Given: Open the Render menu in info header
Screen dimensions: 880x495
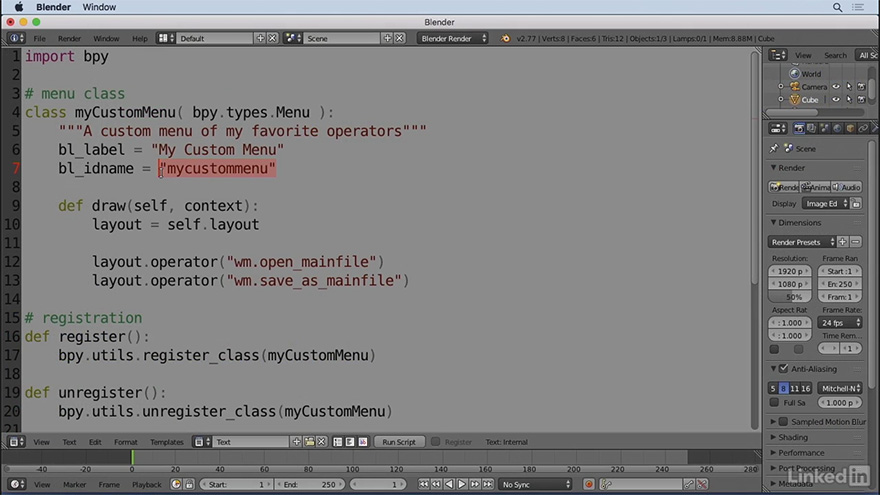Looking at the screenshot, I should point(70,38).
